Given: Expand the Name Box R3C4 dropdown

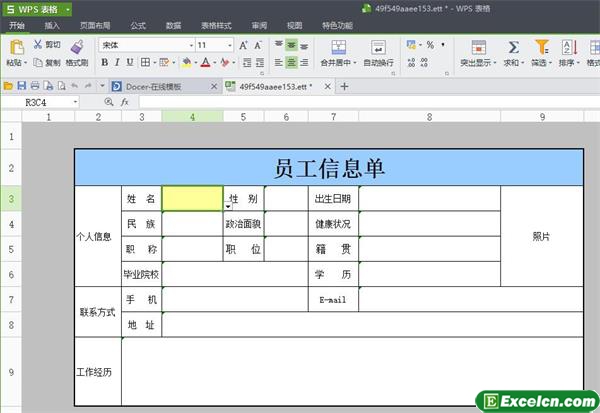Looking at the screenshot, I should [75, 102].
